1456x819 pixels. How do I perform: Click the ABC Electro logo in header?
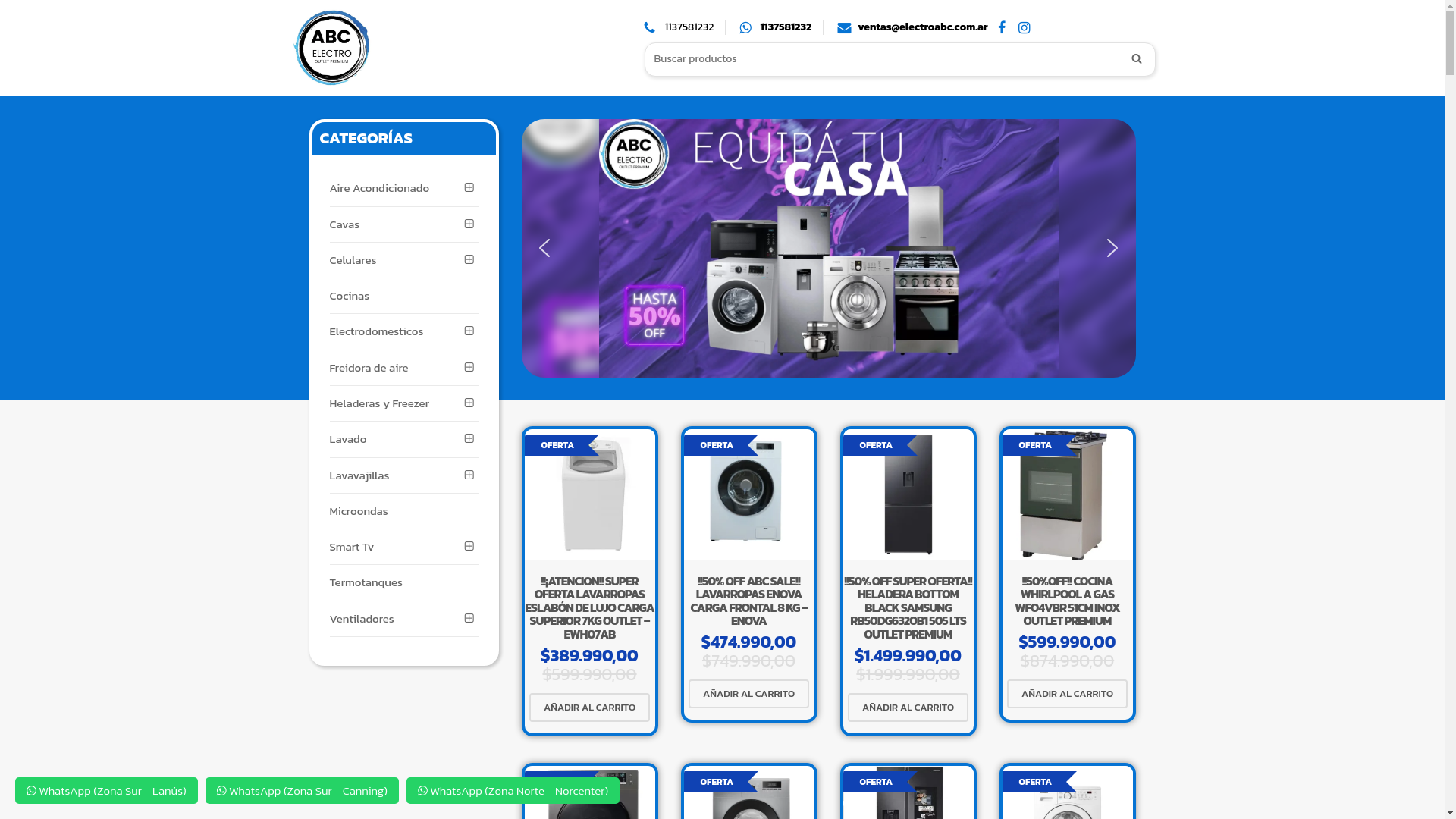[x=331, y=48]
